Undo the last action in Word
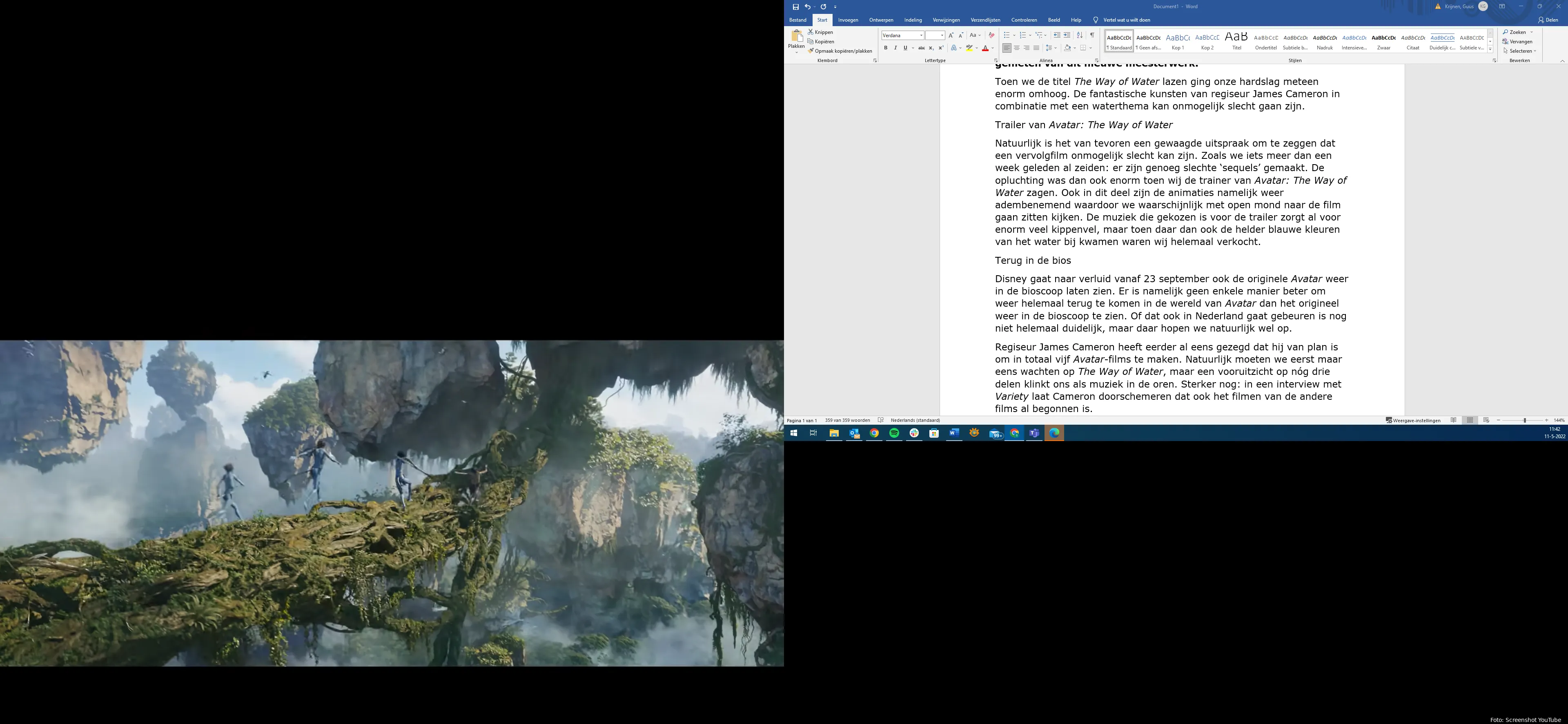Image resolution: width=1568 pixels, height=724 pixels. pyautogui.click(x=808, y=7)
